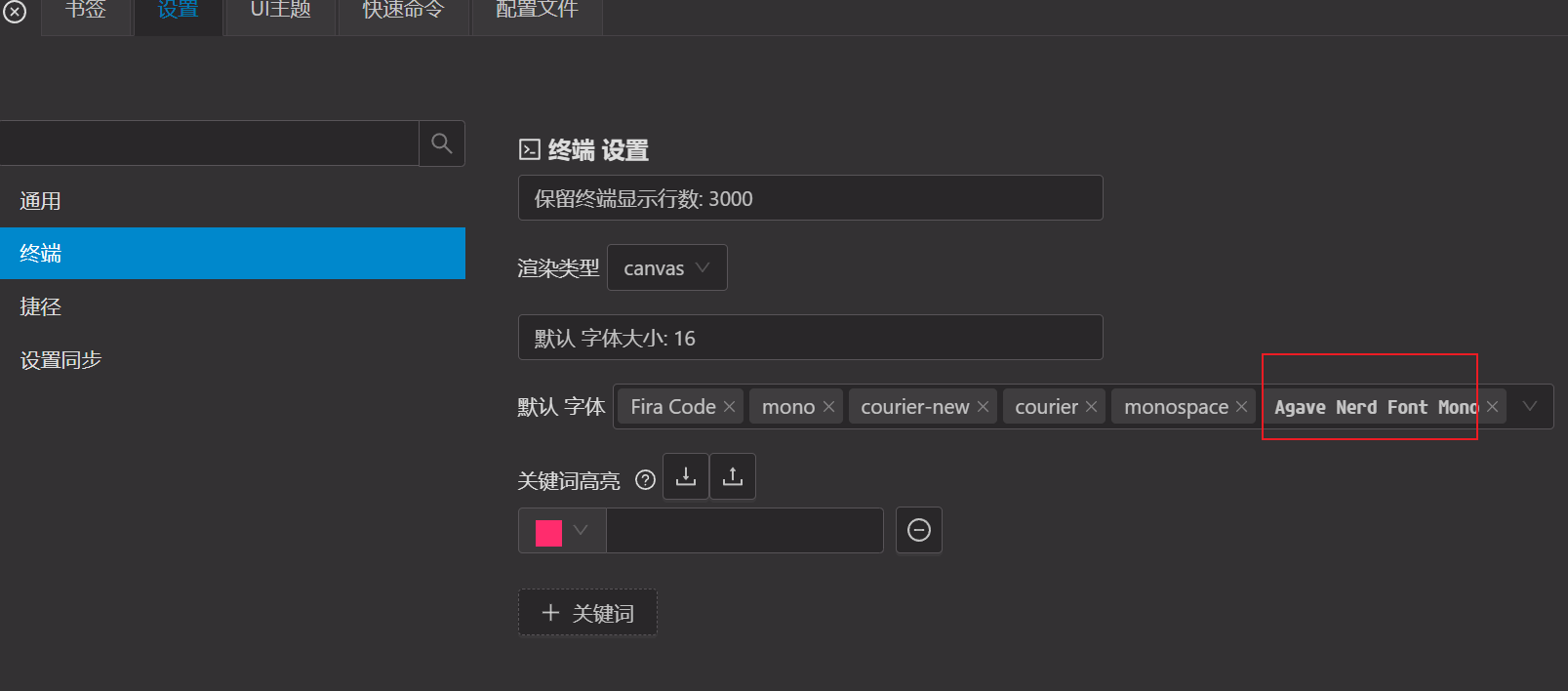Screen dimensions: 1568x691
Task: Remove the monospace font tag
Action: click(1241, 407)
